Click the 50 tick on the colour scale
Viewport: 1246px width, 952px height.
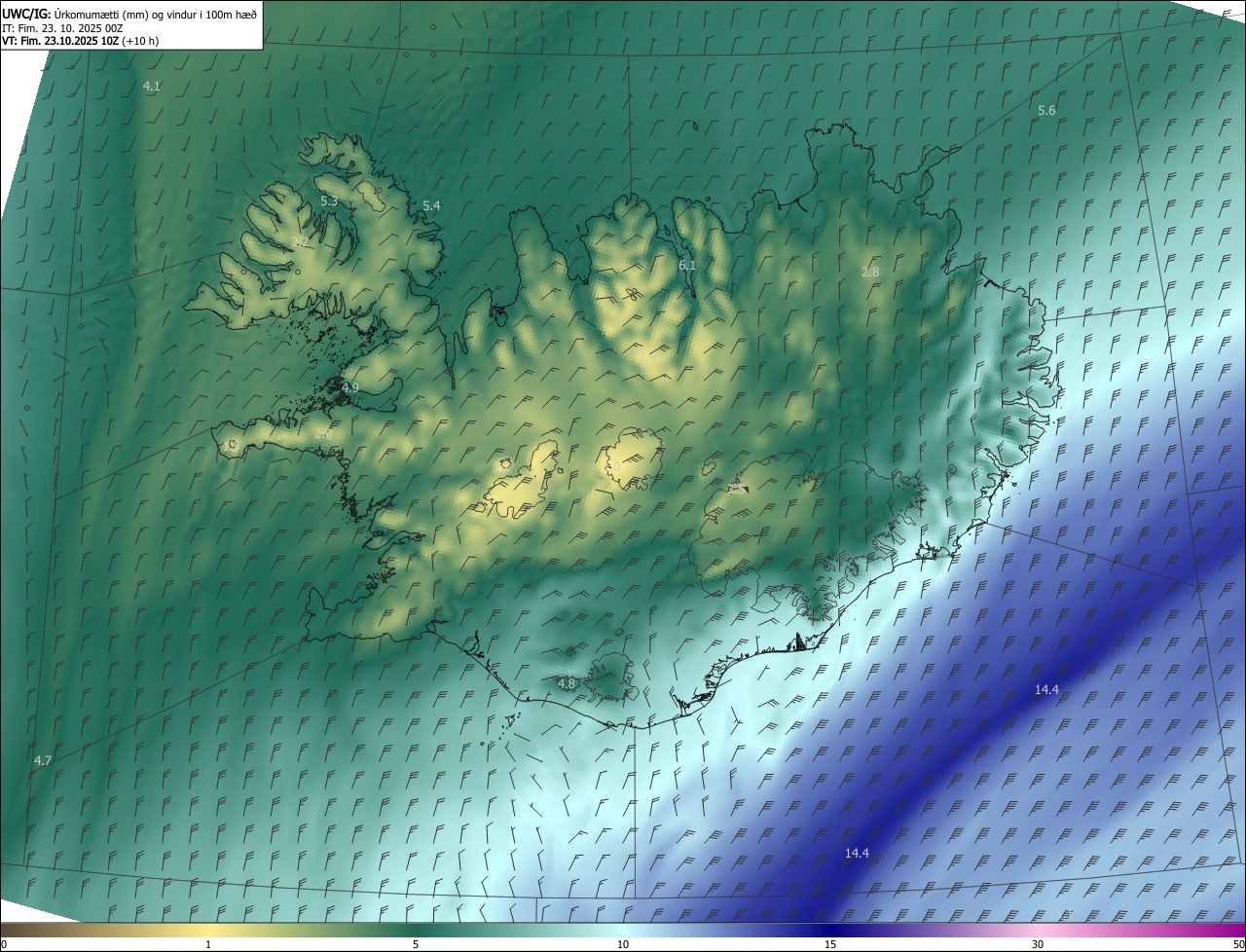[x=1238, y=944]
